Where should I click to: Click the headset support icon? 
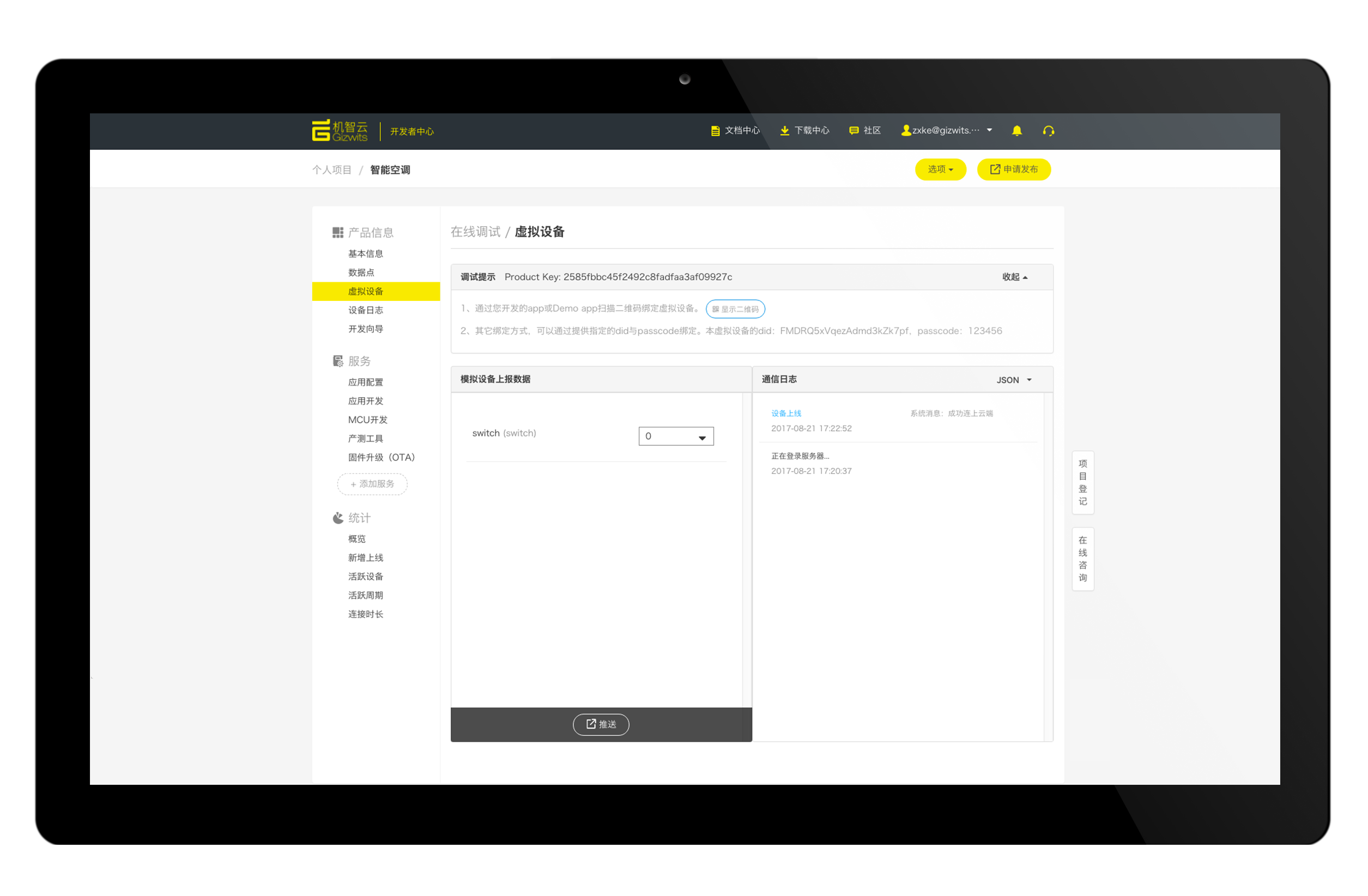pos(1048,130)
